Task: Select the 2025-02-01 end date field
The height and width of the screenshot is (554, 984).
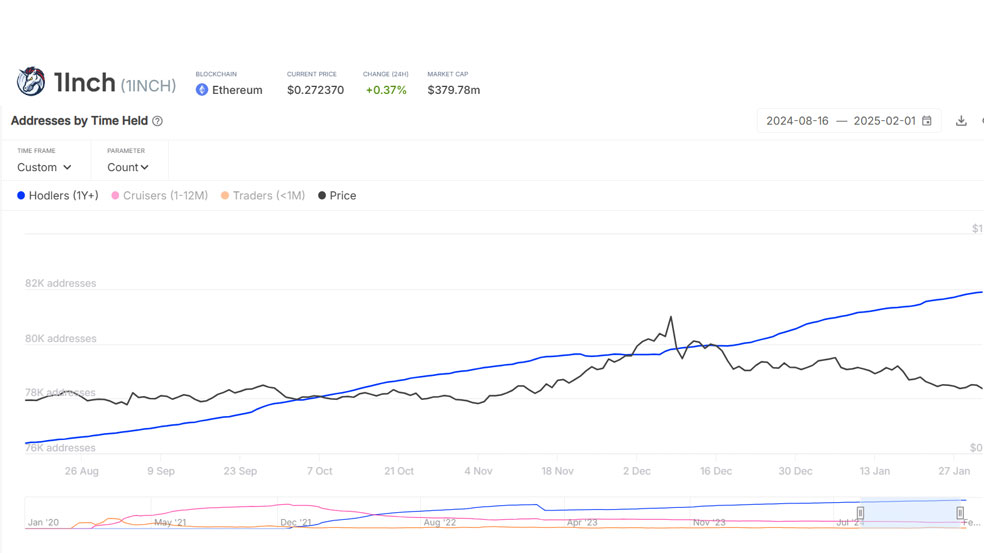Action: click(x=884, y=120)
